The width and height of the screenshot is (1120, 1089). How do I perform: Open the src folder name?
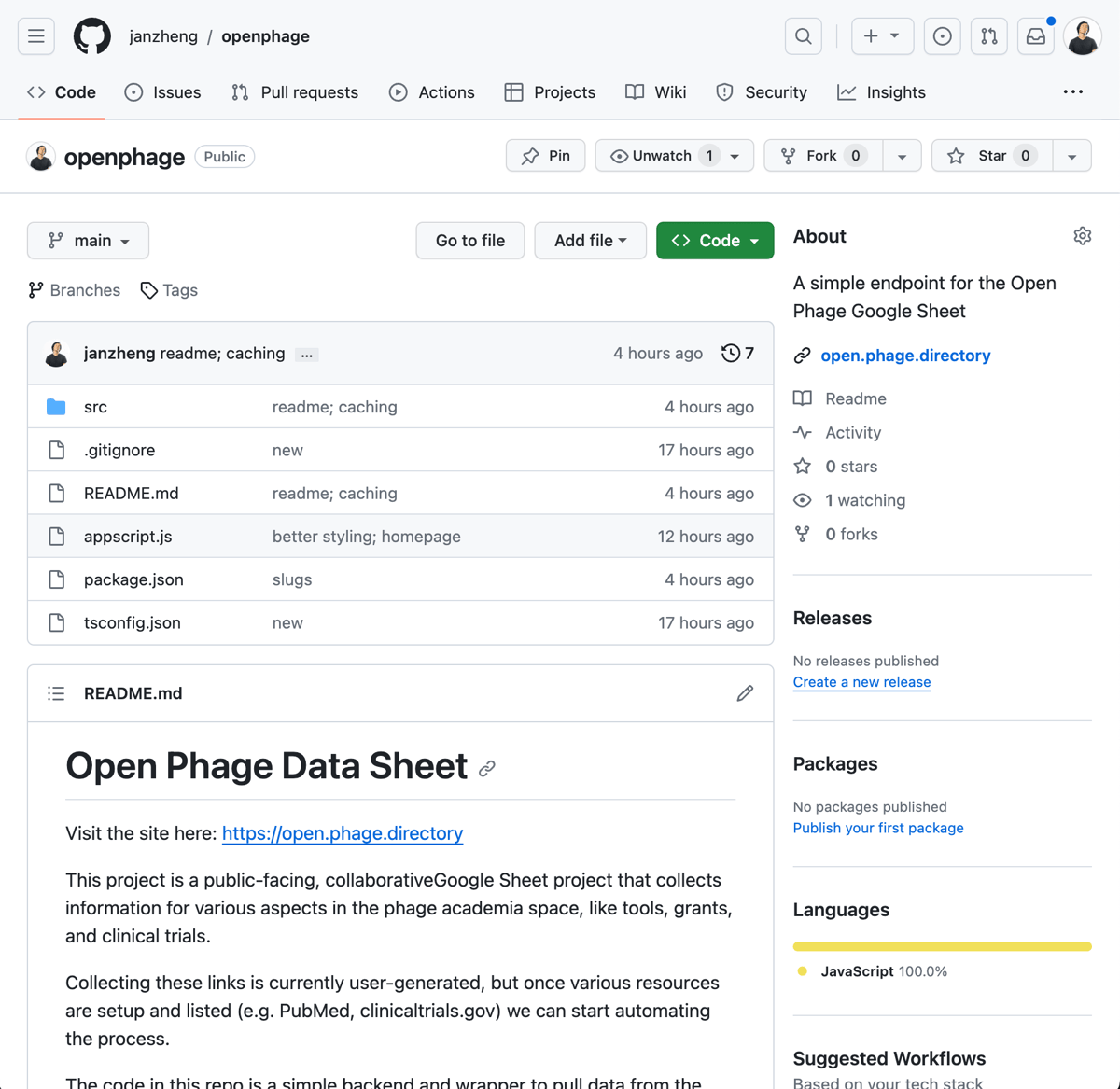95,407
